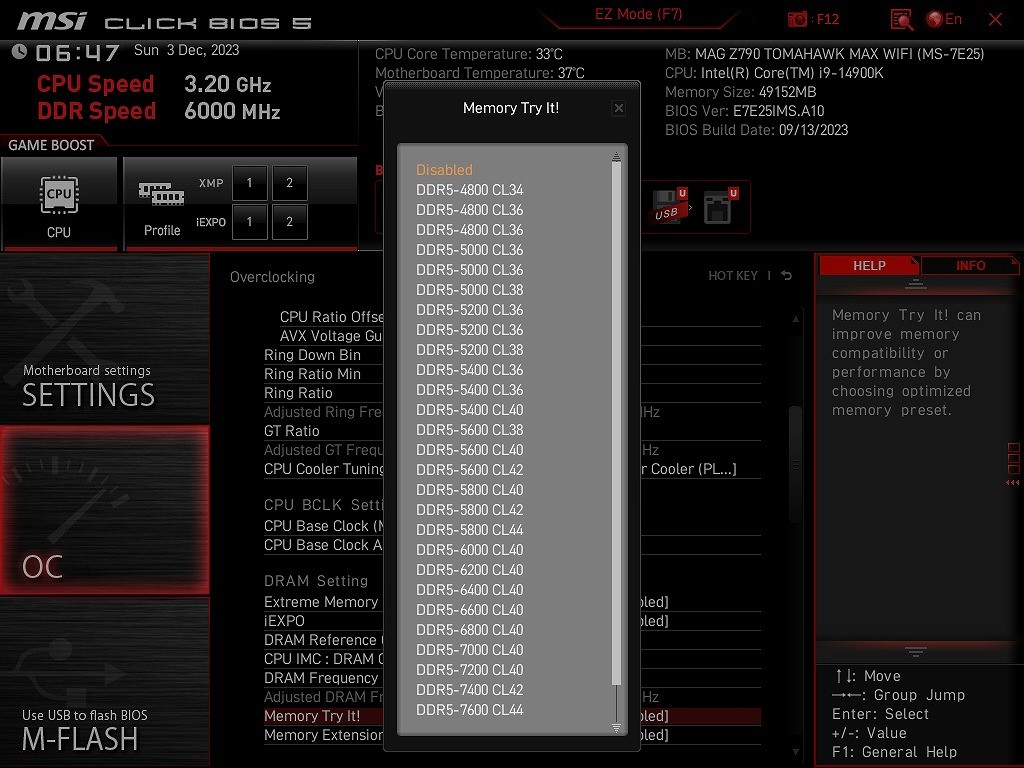Select DDR5-6000 CL40 preset
Viewport: 1024px width, 768px height.
[469, 550]
